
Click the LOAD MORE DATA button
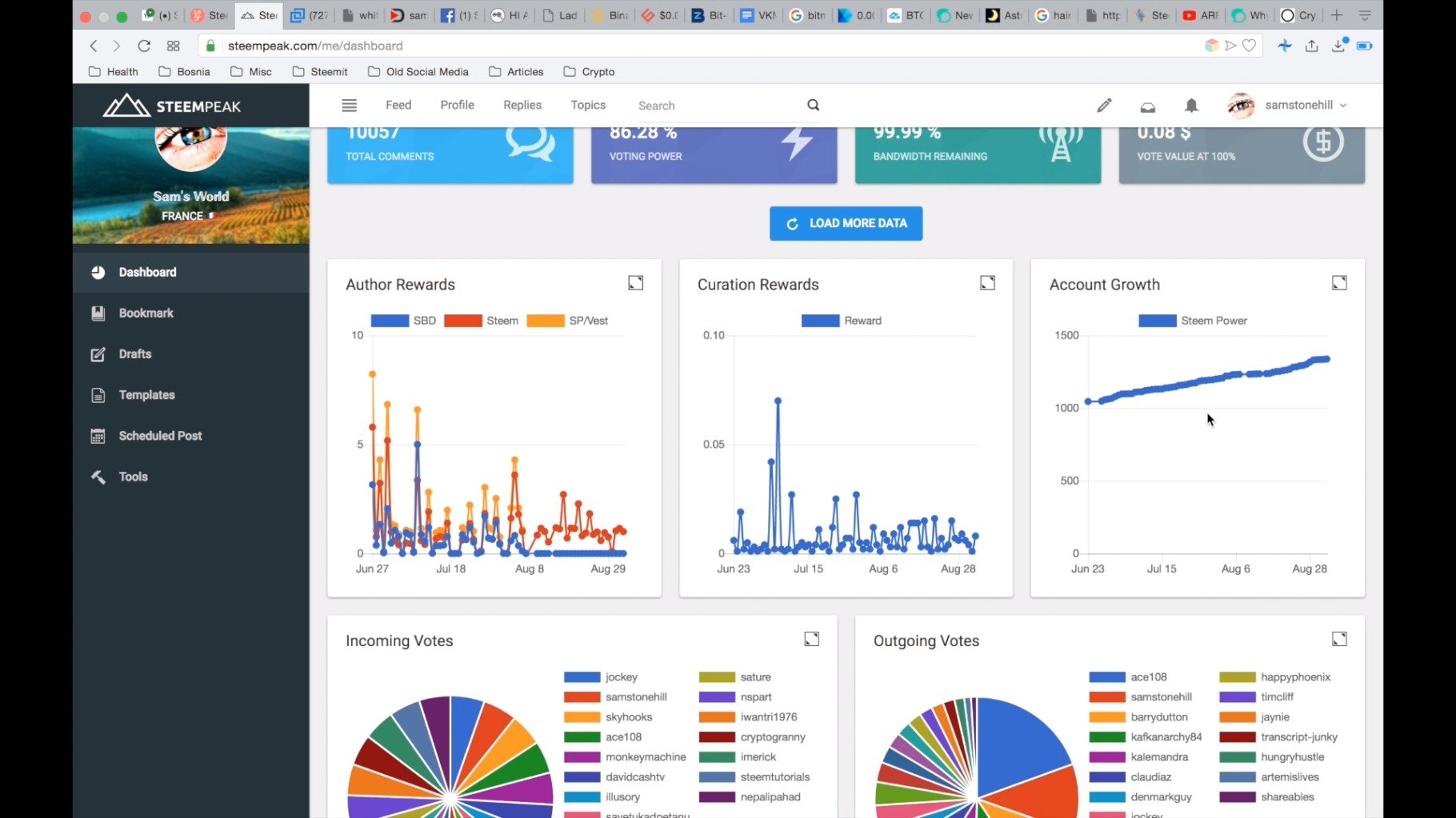point(846,224)
